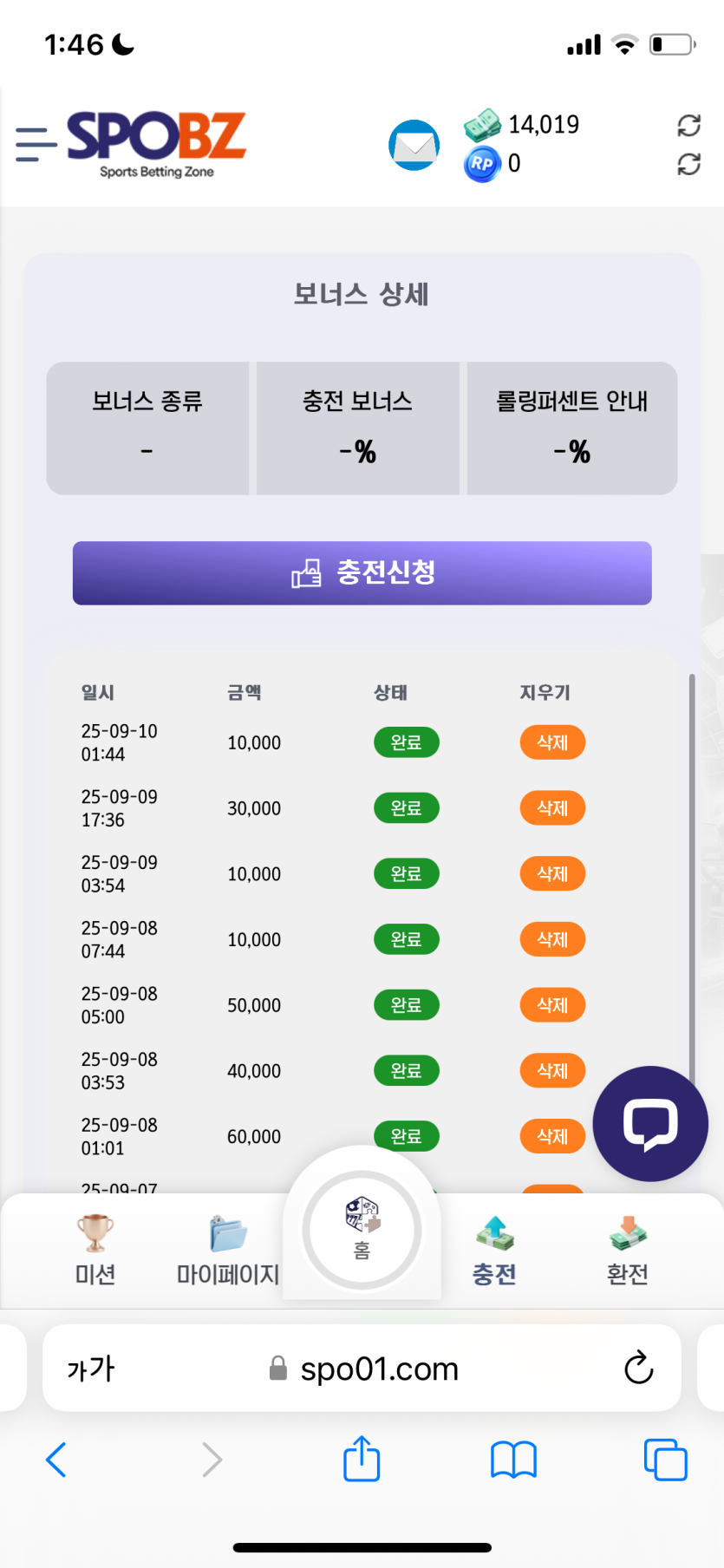Tap the SPOBZ logo
The width and height of the screenshot is (724, 1568).
tap(157, 144)
